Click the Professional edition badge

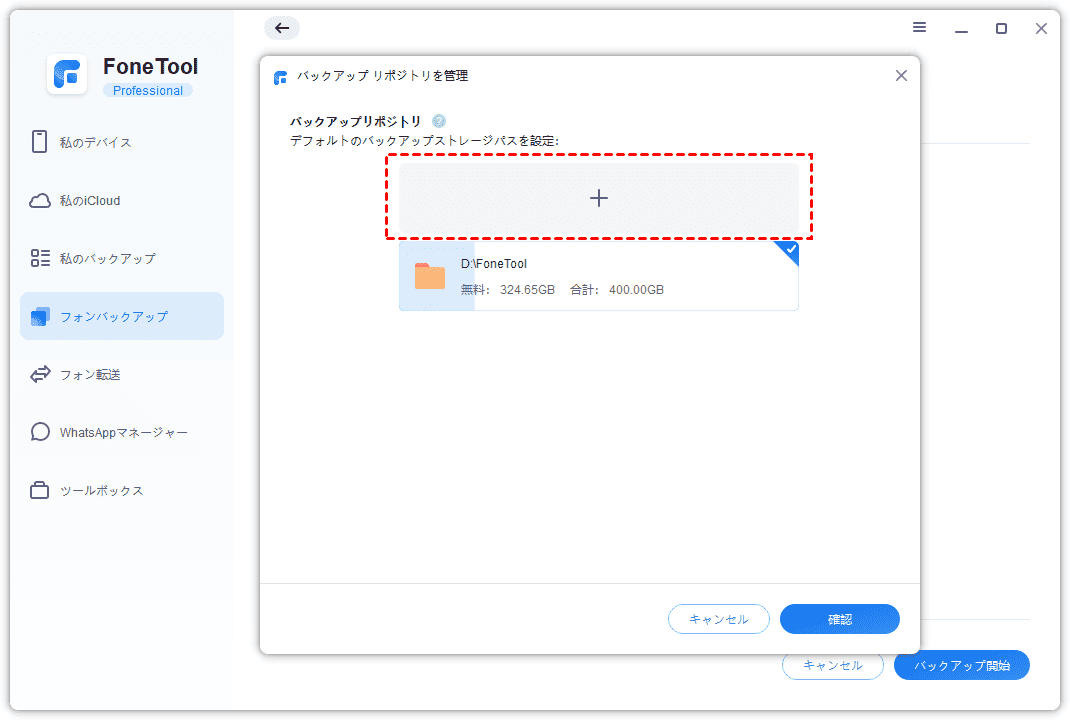point(148,91)
